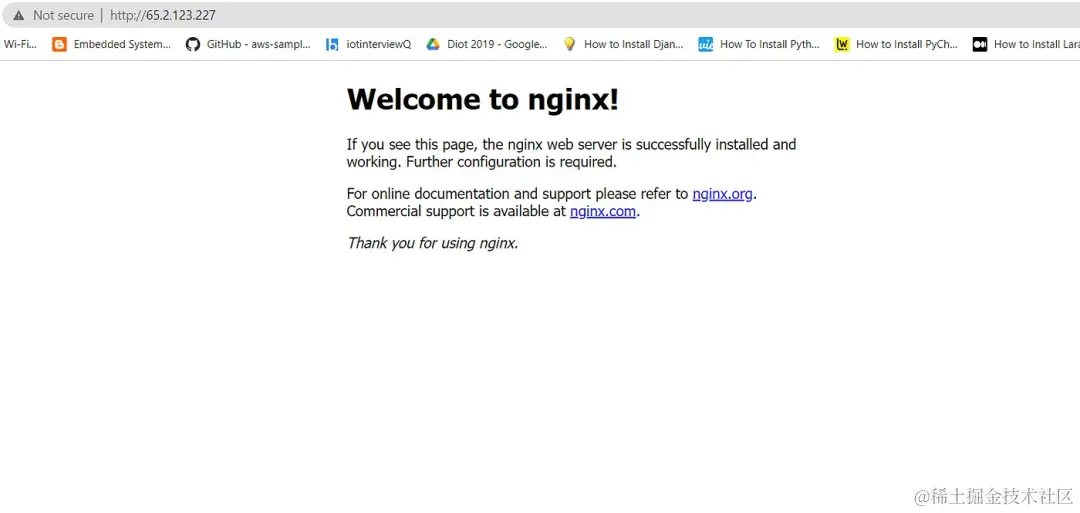Open the iotinterviewQ bookmark

click(x=378, y=44)
